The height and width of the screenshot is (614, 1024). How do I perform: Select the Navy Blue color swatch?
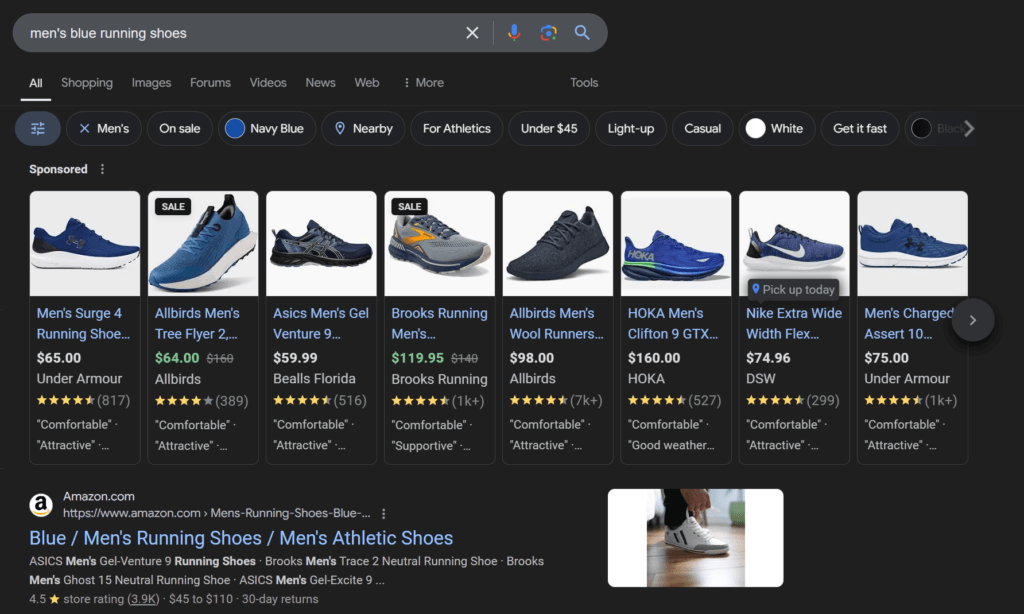pos(233,128)
